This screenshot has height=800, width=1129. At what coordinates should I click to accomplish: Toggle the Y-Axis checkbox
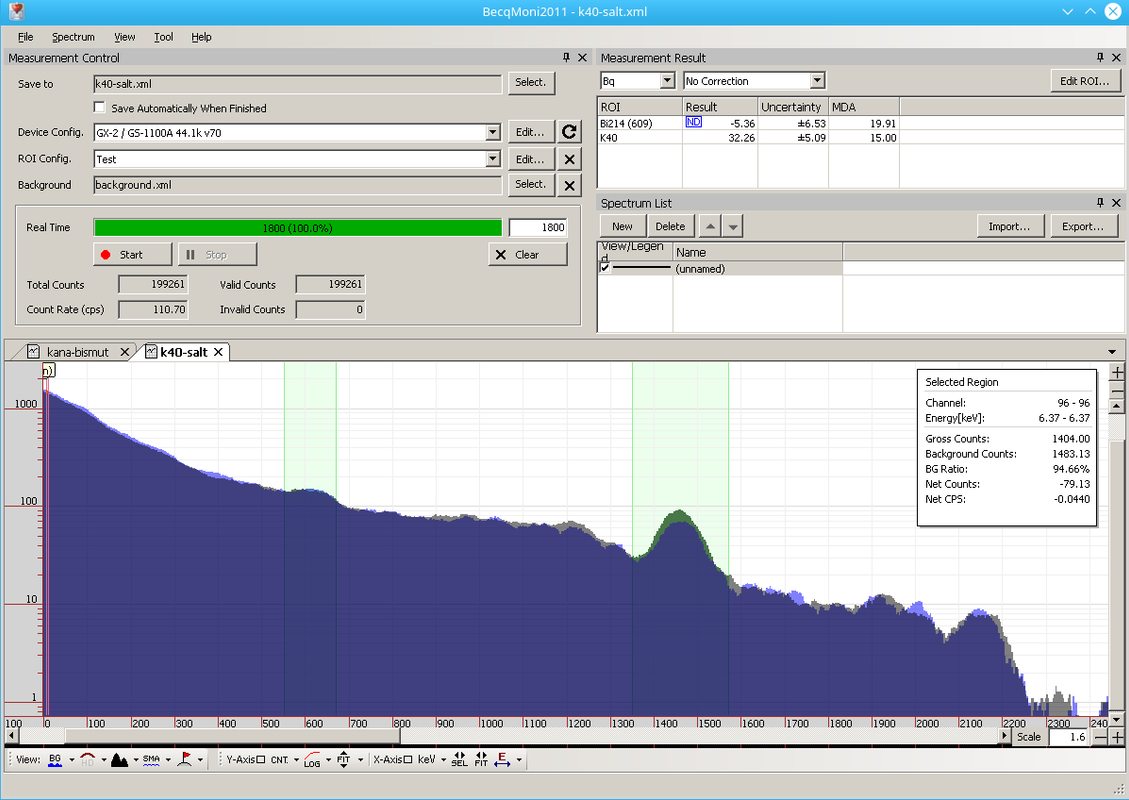coord(261,760)
